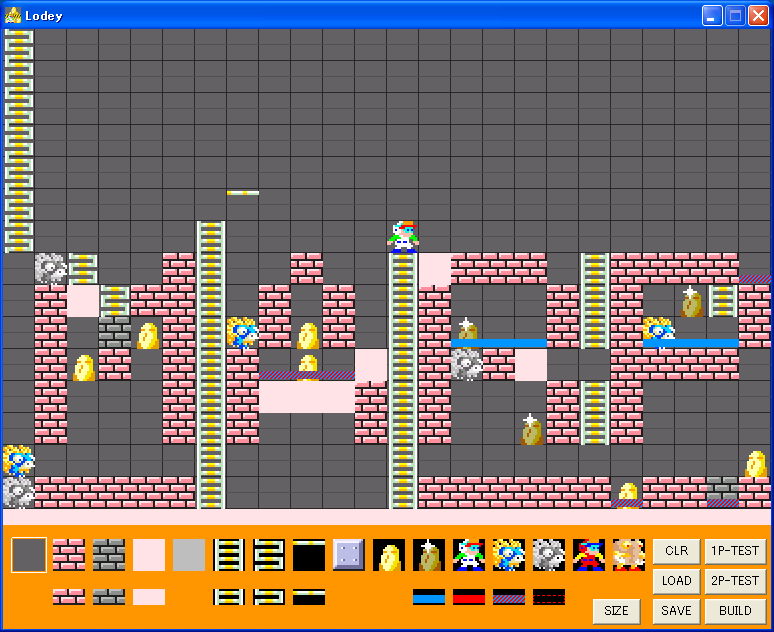Select the empty dark gray eraser tile
Screen dimensions: 774x632
tap(29, 555)
